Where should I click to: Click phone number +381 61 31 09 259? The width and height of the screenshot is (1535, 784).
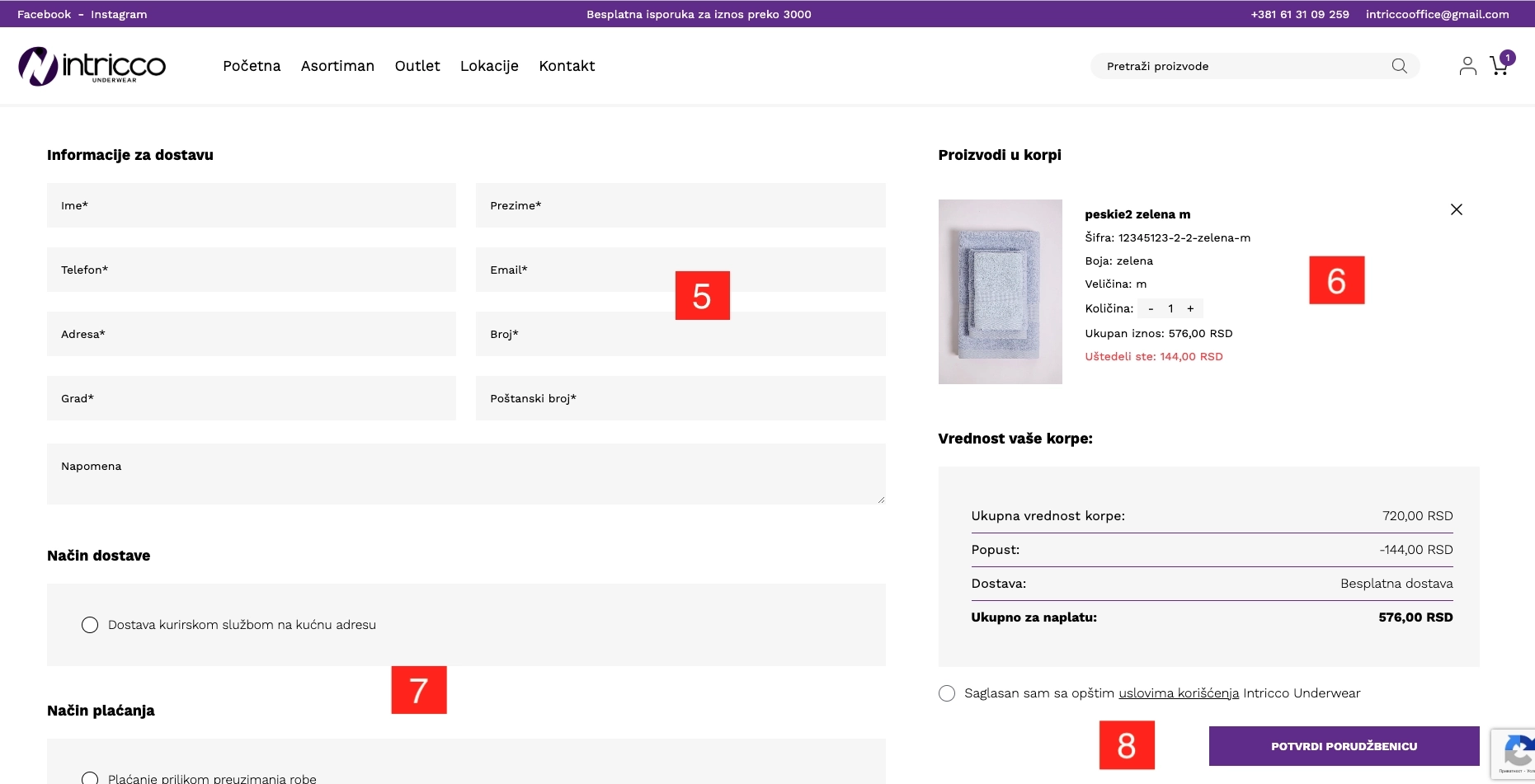tap(1300, 14)
